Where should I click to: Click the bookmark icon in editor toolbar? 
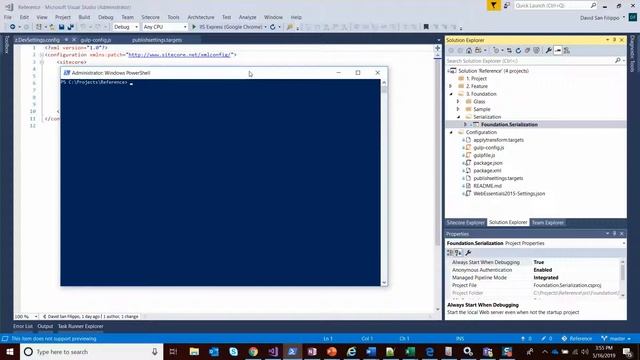click(426, 27)
